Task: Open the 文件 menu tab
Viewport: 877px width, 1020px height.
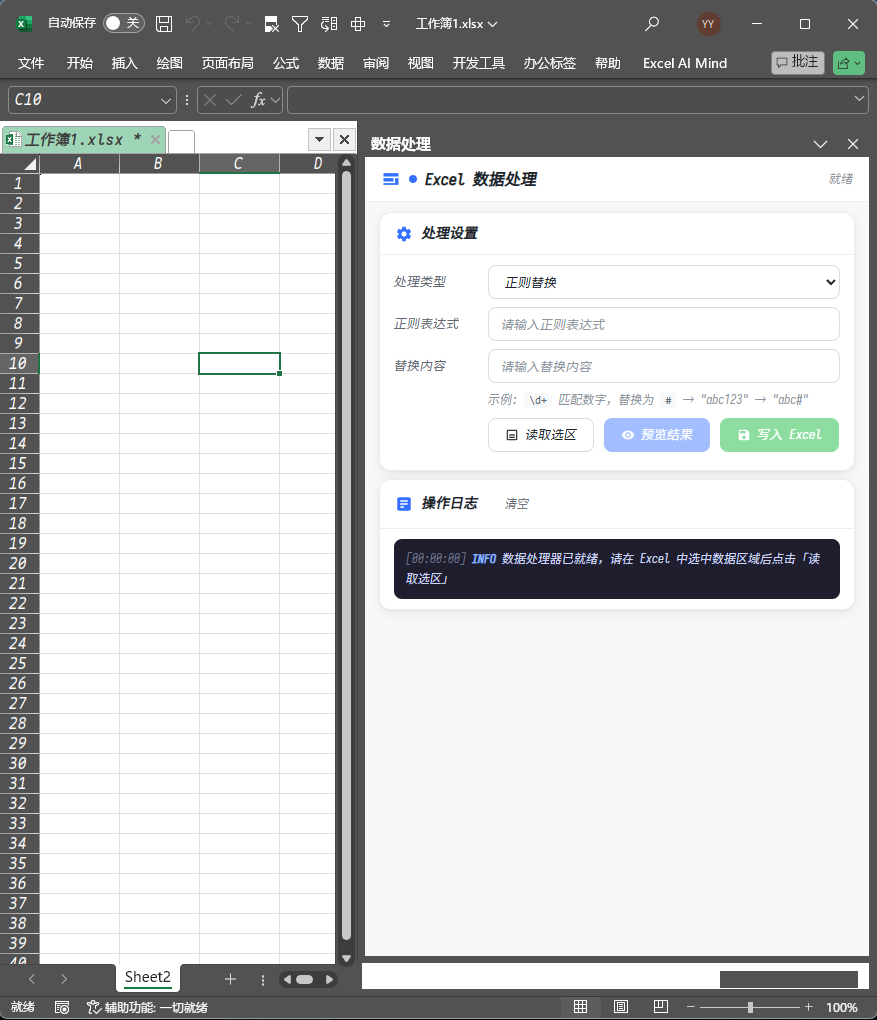Action: tap(31, 63)
